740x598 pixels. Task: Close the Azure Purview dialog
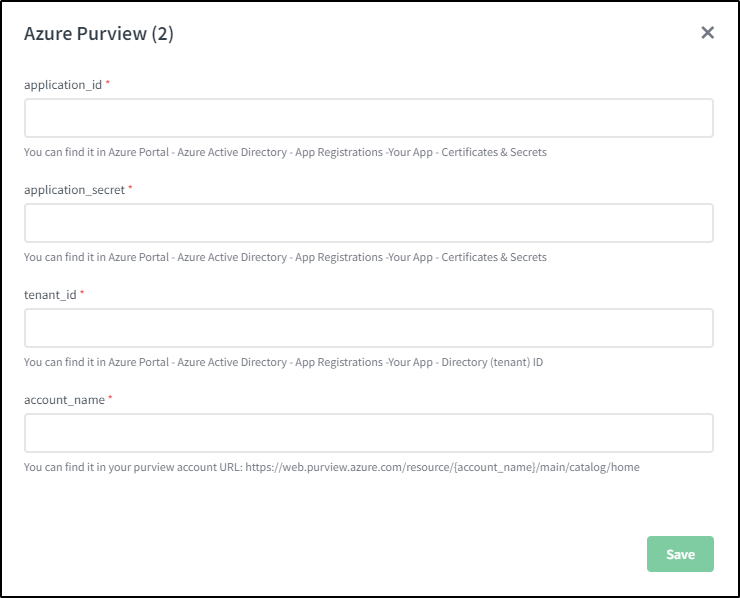coord(707,33)
